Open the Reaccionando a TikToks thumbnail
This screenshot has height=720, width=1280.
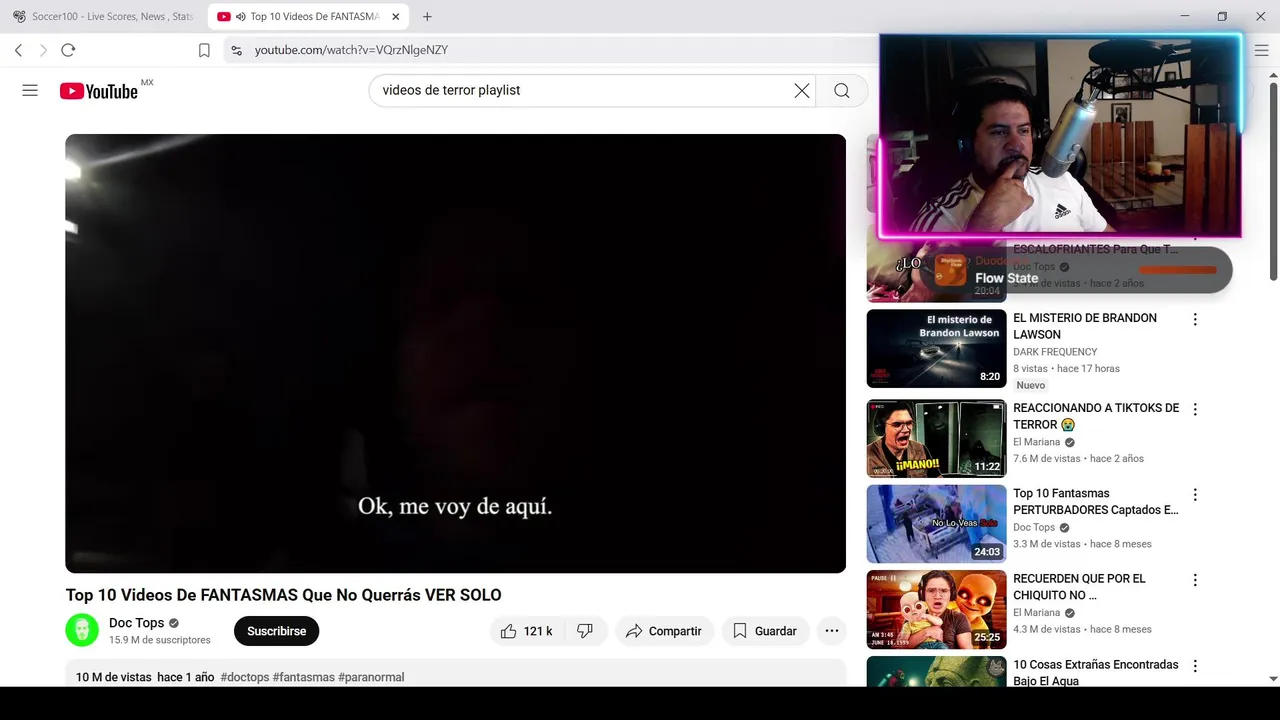[x=936, y=438]
